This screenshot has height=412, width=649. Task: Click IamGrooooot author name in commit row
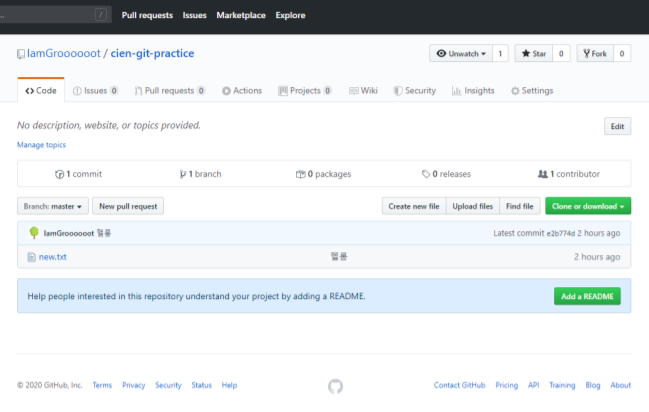tap(69, 234)
